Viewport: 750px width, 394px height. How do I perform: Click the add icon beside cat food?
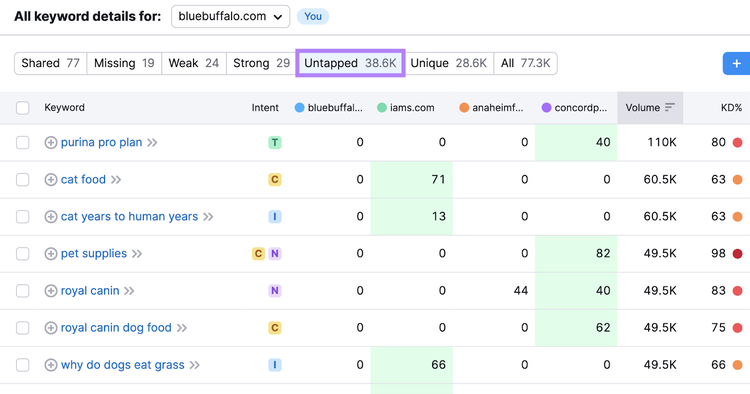pyautogui.click(x=51, y=179)
